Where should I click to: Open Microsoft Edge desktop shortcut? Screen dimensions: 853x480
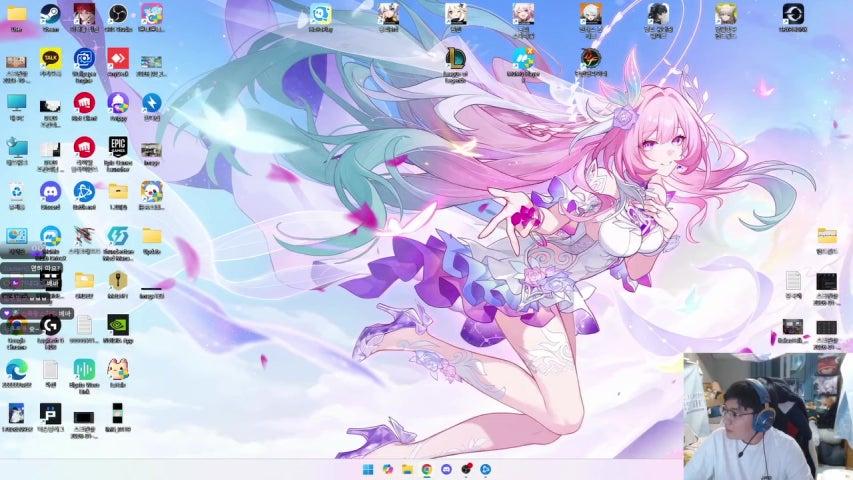point(16,369)
